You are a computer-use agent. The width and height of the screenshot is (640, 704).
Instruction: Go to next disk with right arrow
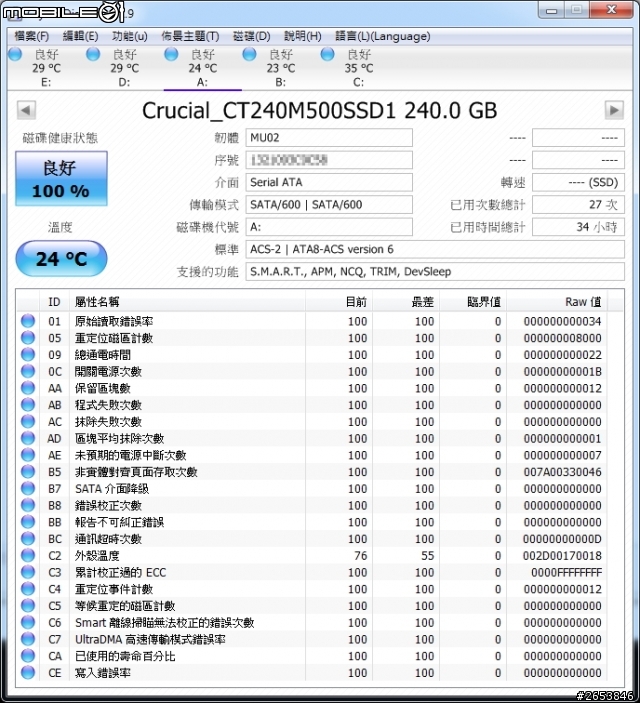pyautogui.click(x=614, y=110)
